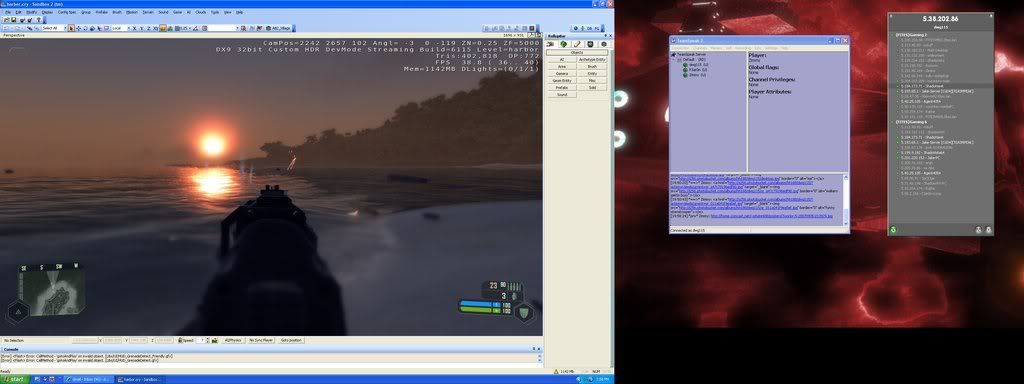Increase the Speed spinner value
The height and width of the screenshot is (384, 1024).
pos(207,339)
